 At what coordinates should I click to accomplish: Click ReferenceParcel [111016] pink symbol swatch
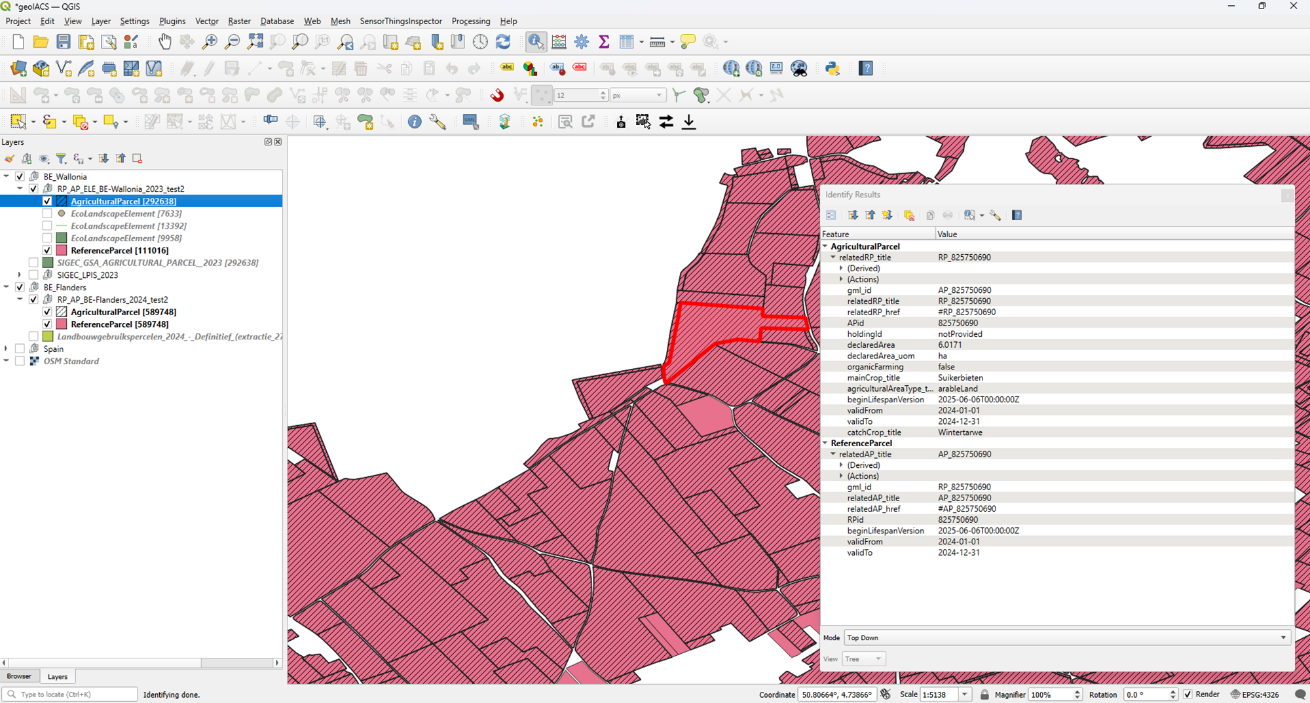click(61, 251)
